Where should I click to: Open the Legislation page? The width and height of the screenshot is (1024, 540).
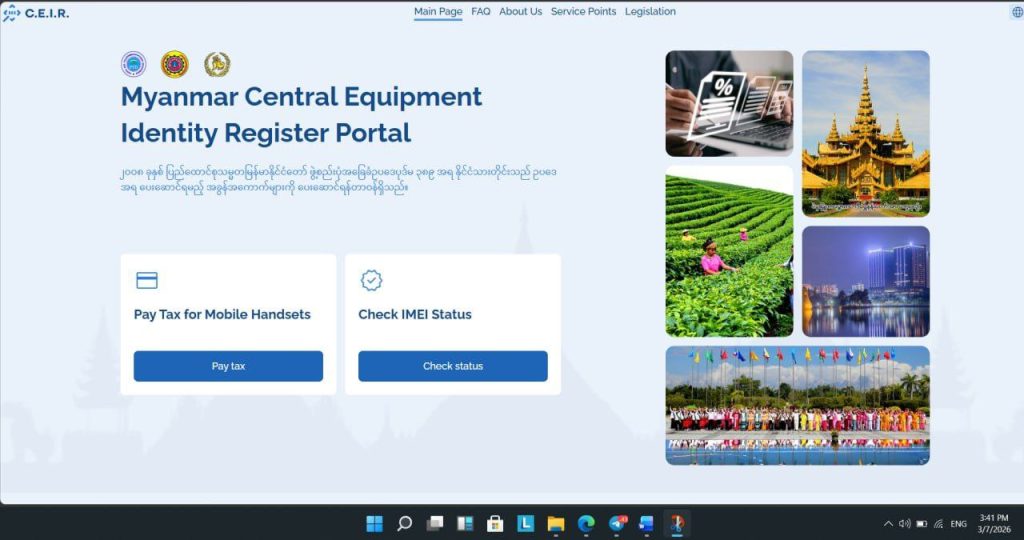(650, 12)
